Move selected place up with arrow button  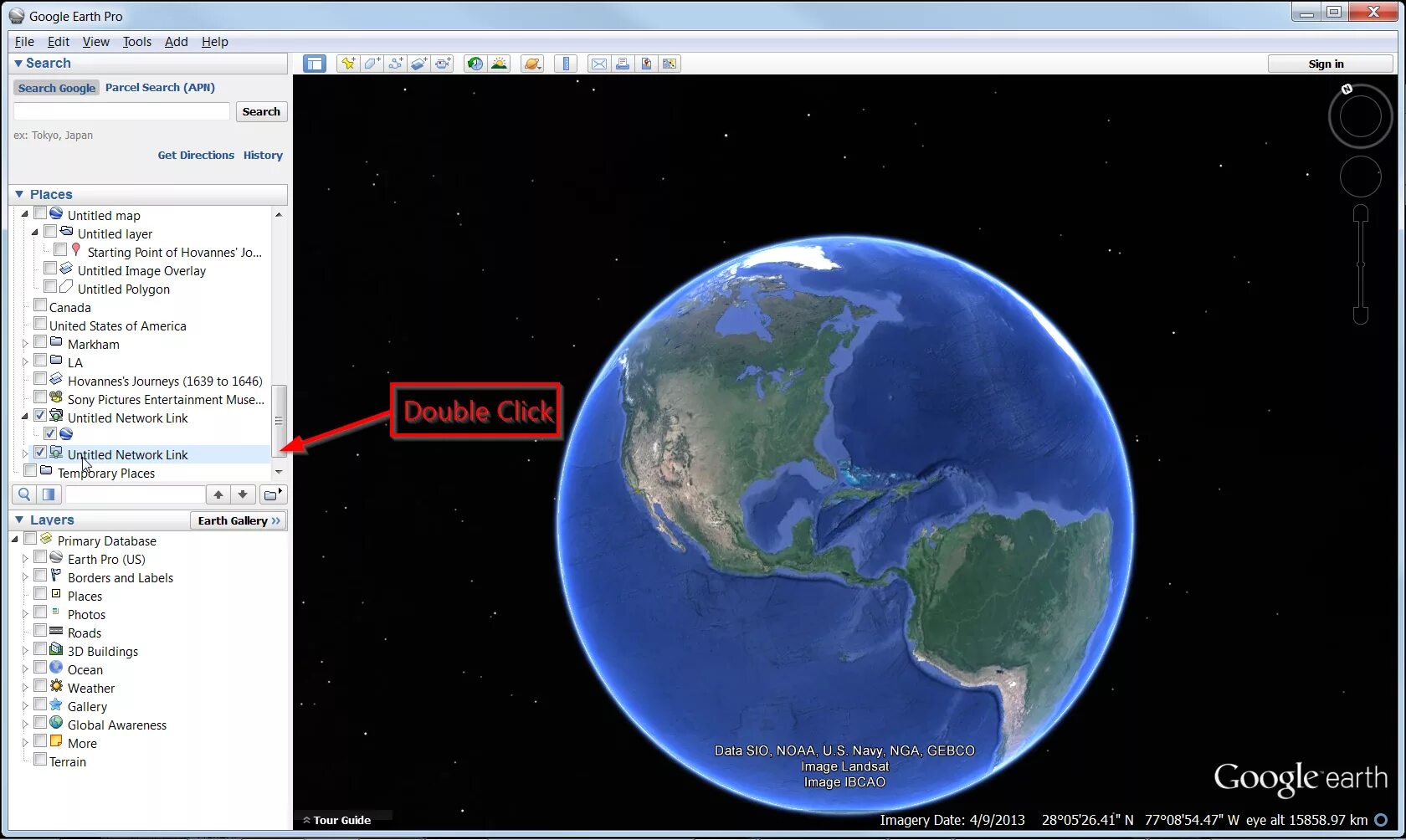pos(218,494)
